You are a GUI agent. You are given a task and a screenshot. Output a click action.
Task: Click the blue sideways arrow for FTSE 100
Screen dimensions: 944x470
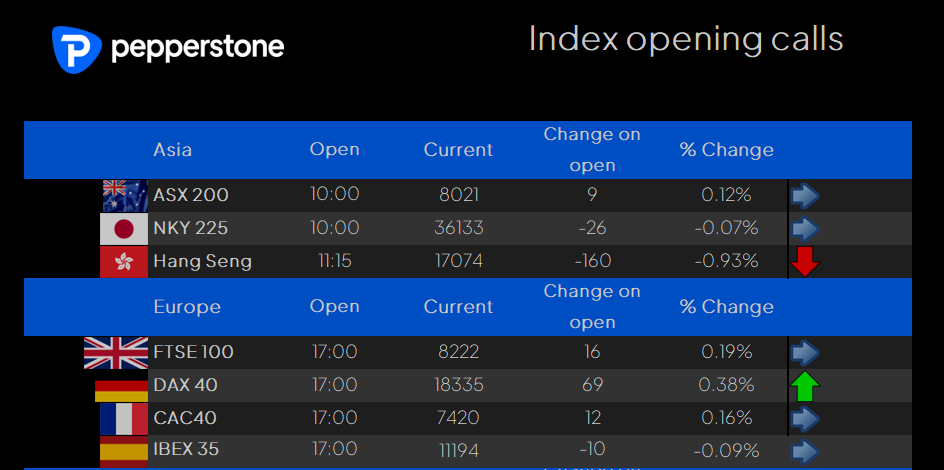click(805, 353)
